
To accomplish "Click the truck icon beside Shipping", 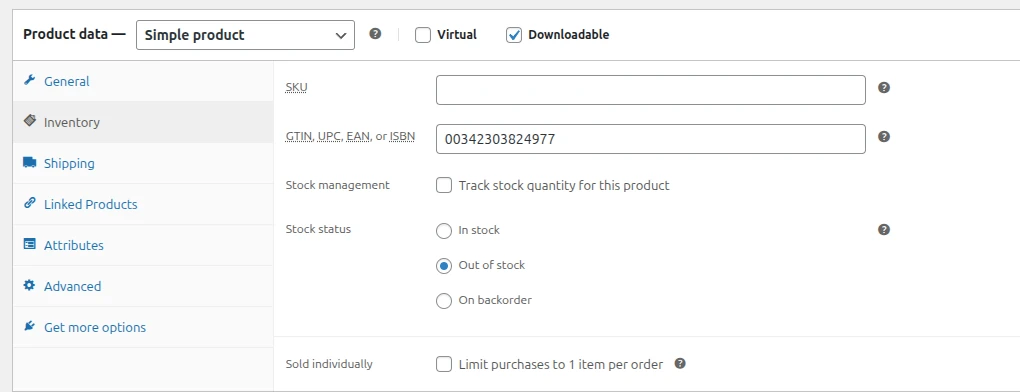I will (29, 163).
